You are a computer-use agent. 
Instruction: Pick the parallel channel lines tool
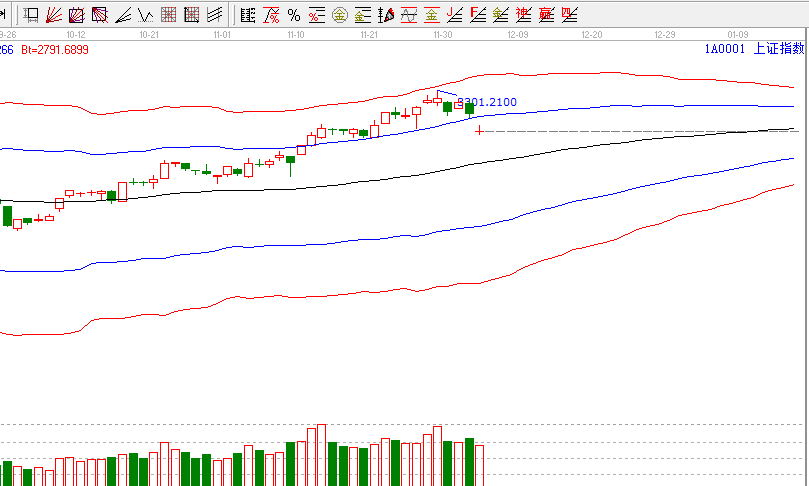pos(215,15)
